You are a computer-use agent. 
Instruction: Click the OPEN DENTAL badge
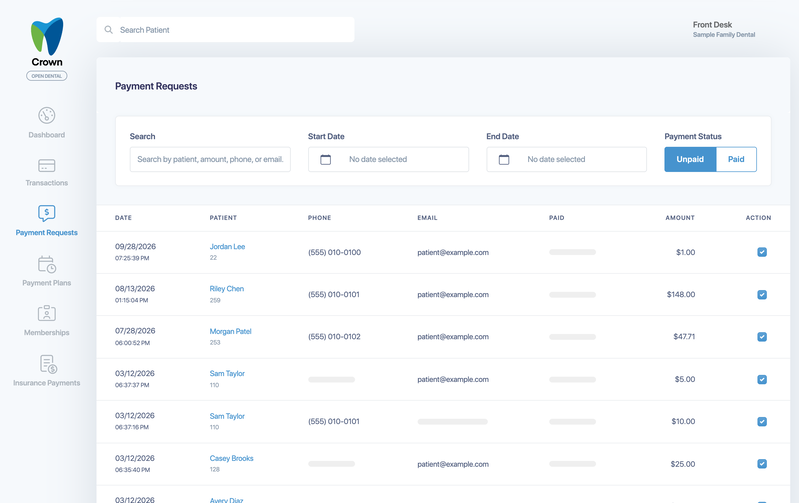click(x=46, y=76)
